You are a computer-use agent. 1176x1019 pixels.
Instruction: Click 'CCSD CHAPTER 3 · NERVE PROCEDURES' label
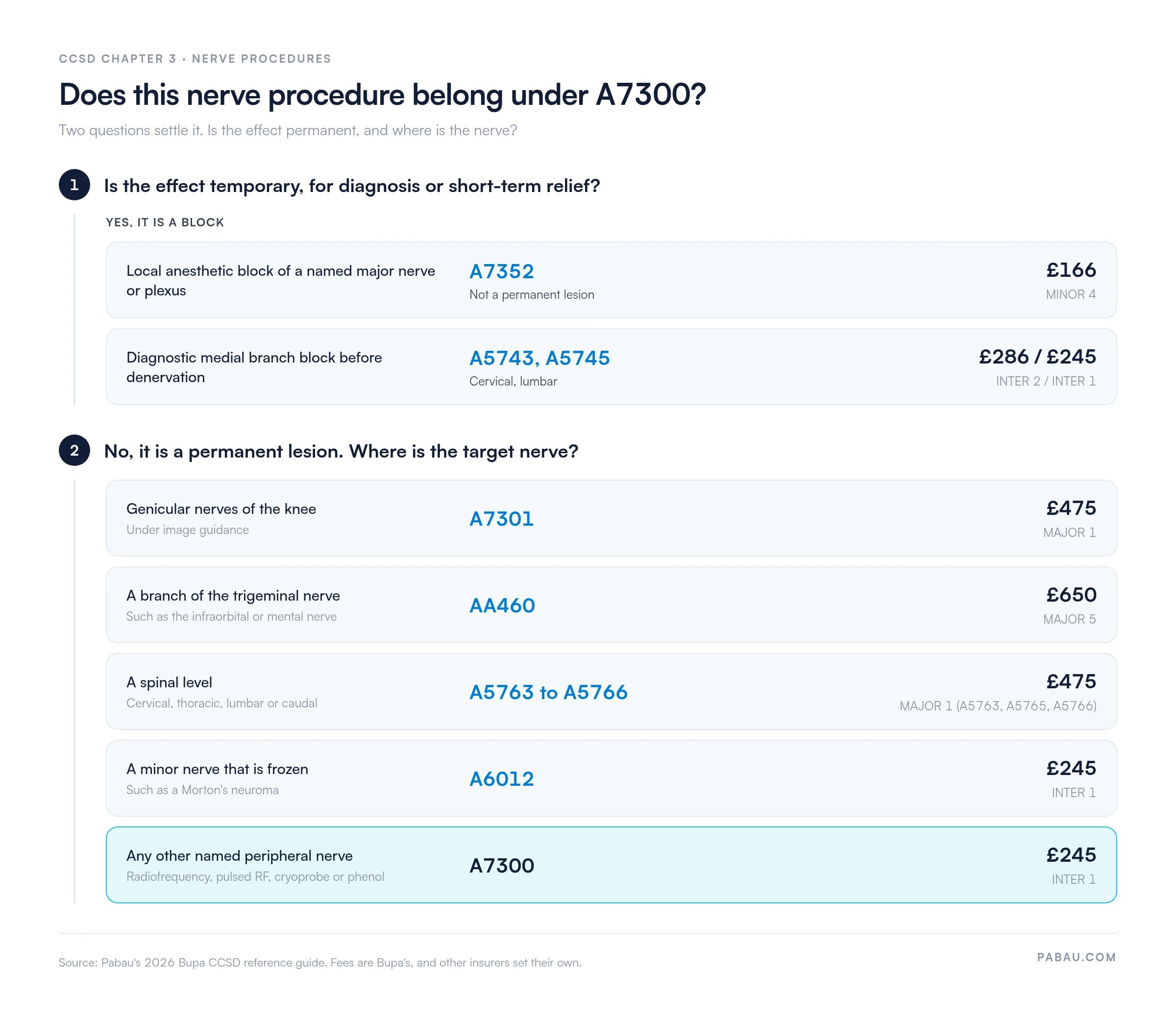coord(195,59)
